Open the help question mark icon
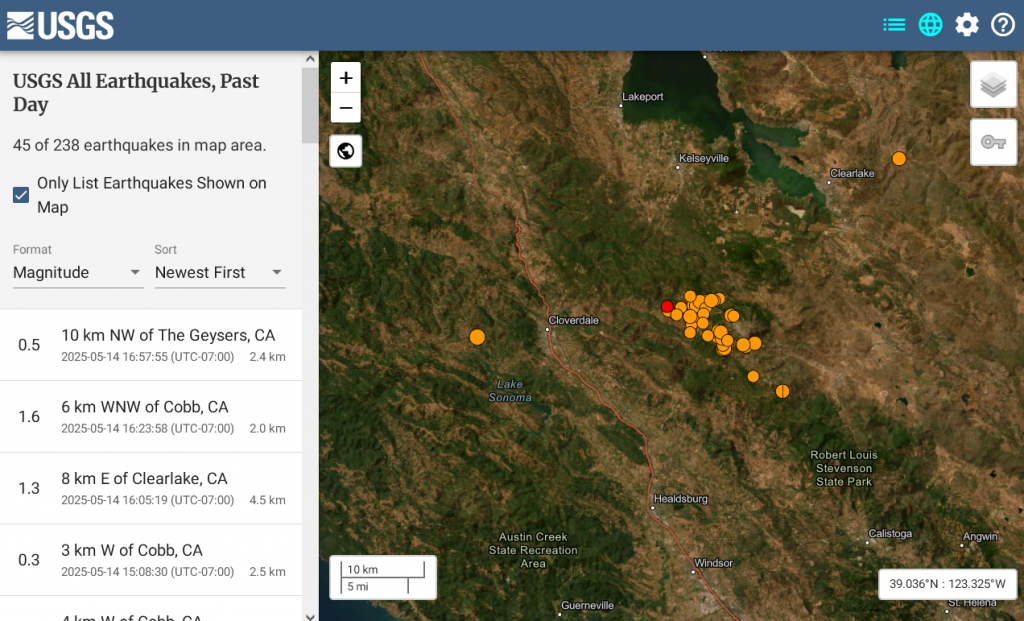The height and width of the screenshot is (621, 1024). [x=1002, y=25]
